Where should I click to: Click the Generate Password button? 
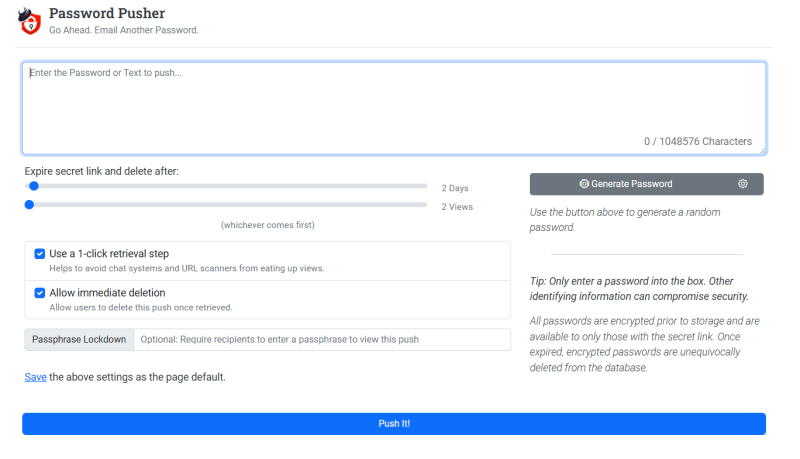tap(626, 184)
